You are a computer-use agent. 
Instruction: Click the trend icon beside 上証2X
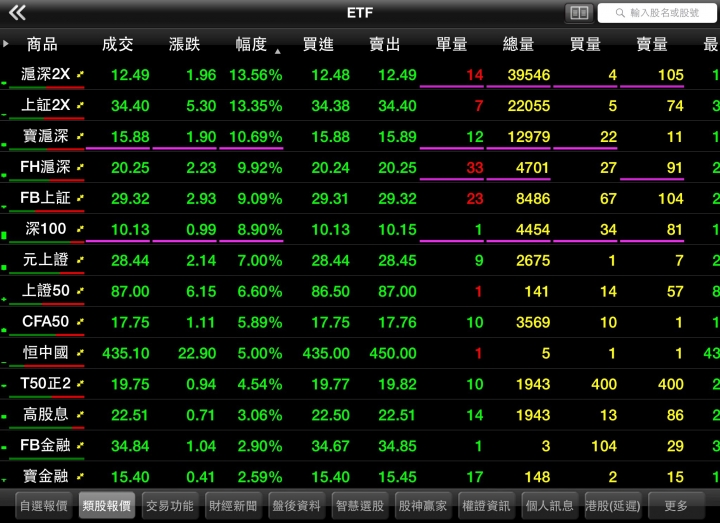(80, 105)
